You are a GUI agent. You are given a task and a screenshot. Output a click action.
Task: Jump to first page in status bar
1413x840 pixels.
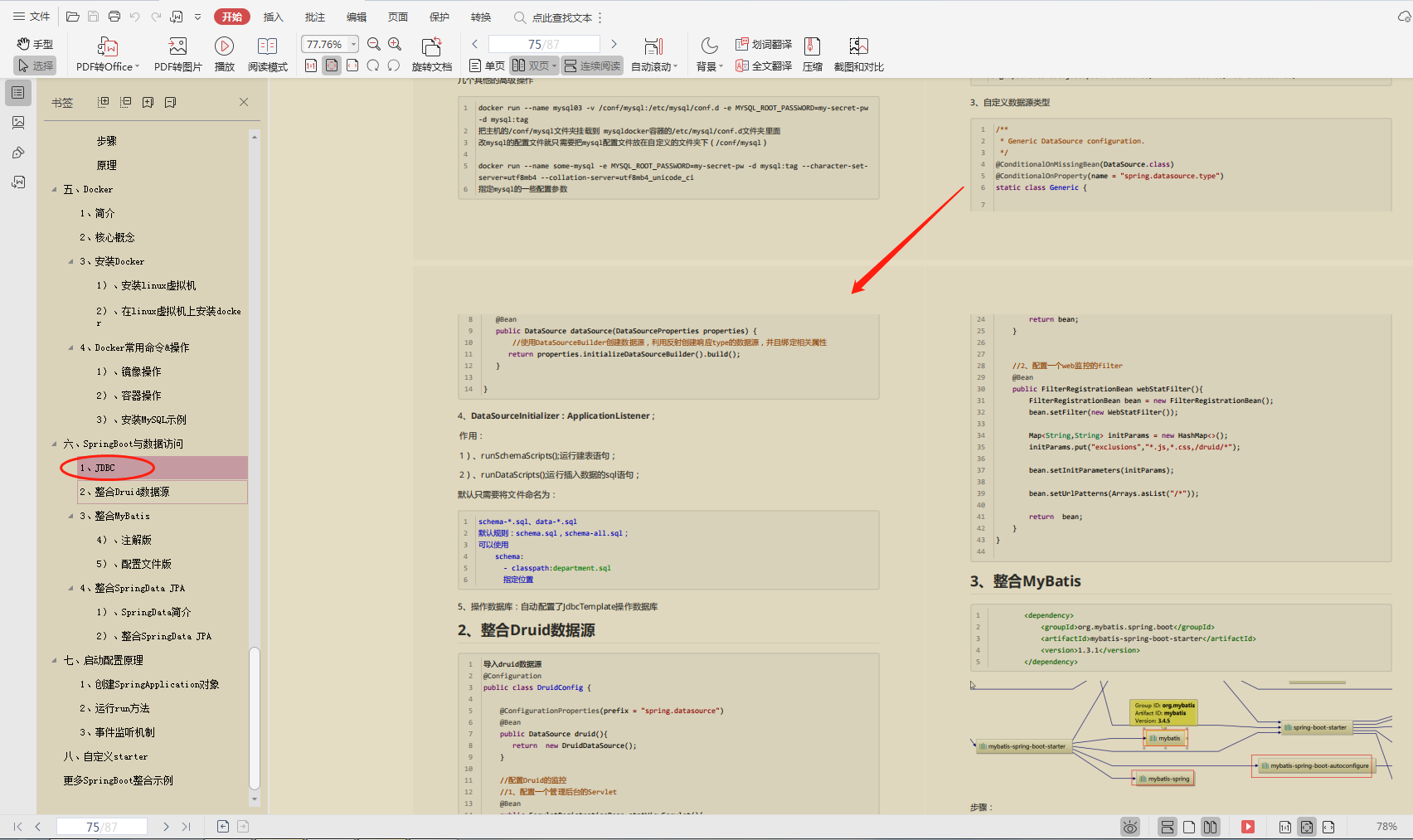tap(17, 827)
